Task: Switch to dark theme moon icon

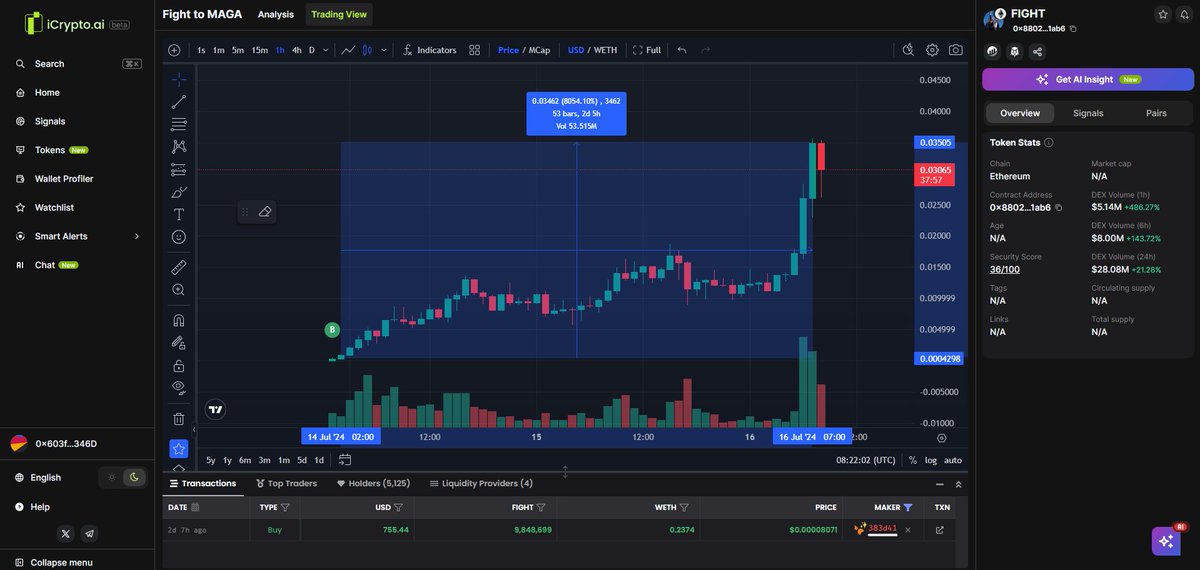Action: click(x=134, y=478)
